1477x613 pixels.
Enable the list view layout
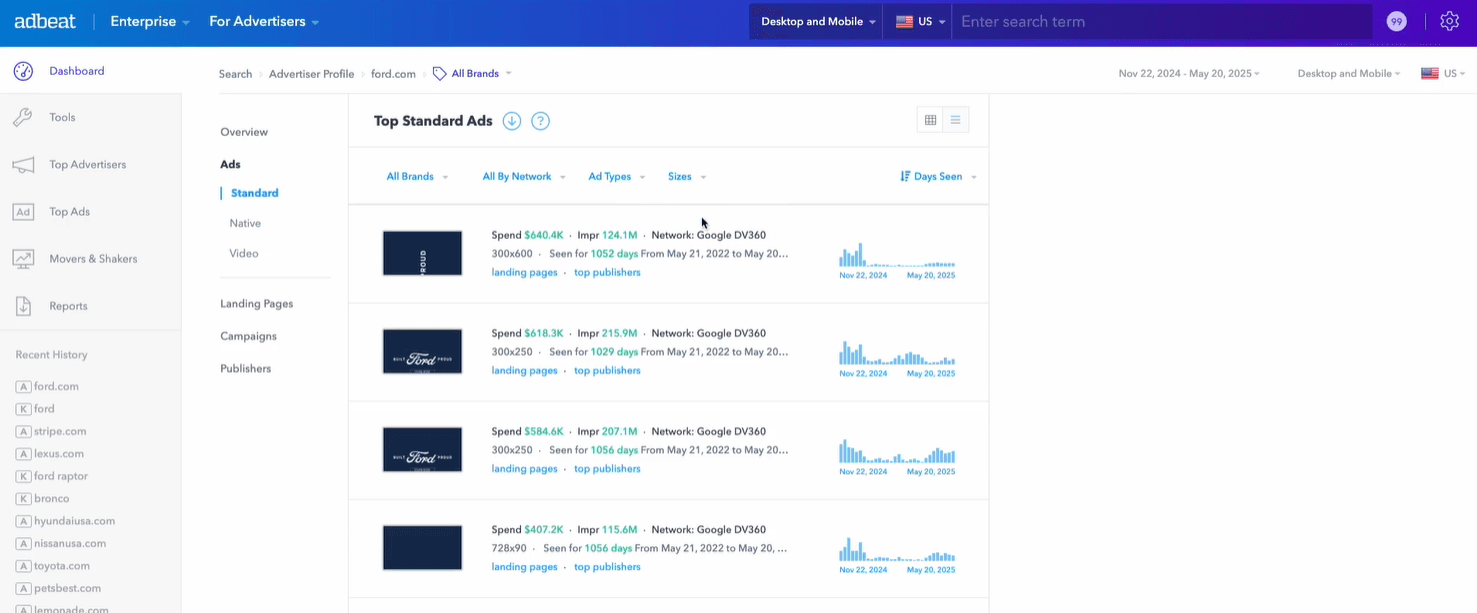pos(956,119)
